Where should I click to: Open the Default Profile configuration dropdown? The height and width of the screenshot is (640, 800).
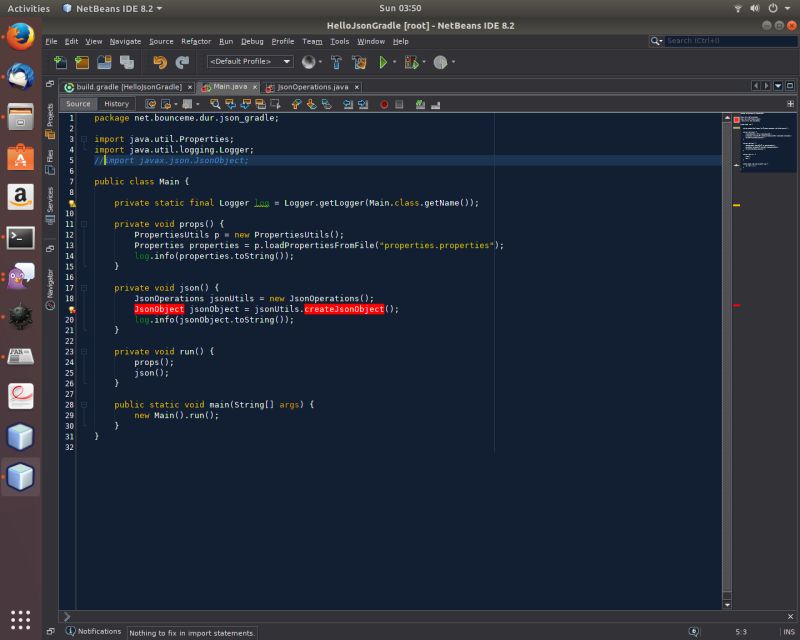click(249, 61)
